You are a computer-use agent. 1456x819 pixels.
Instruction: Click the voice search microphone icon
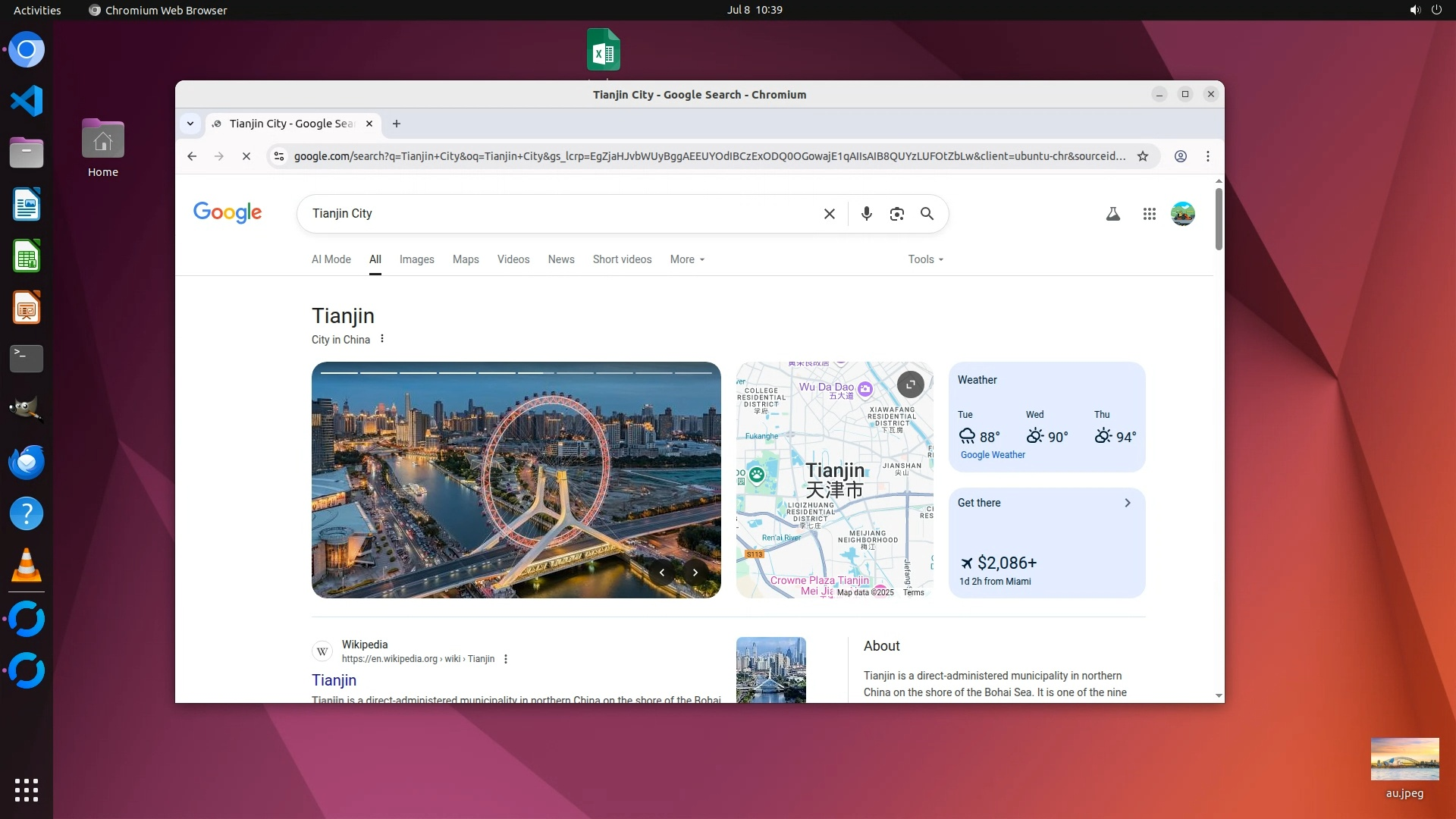(866, 214)
